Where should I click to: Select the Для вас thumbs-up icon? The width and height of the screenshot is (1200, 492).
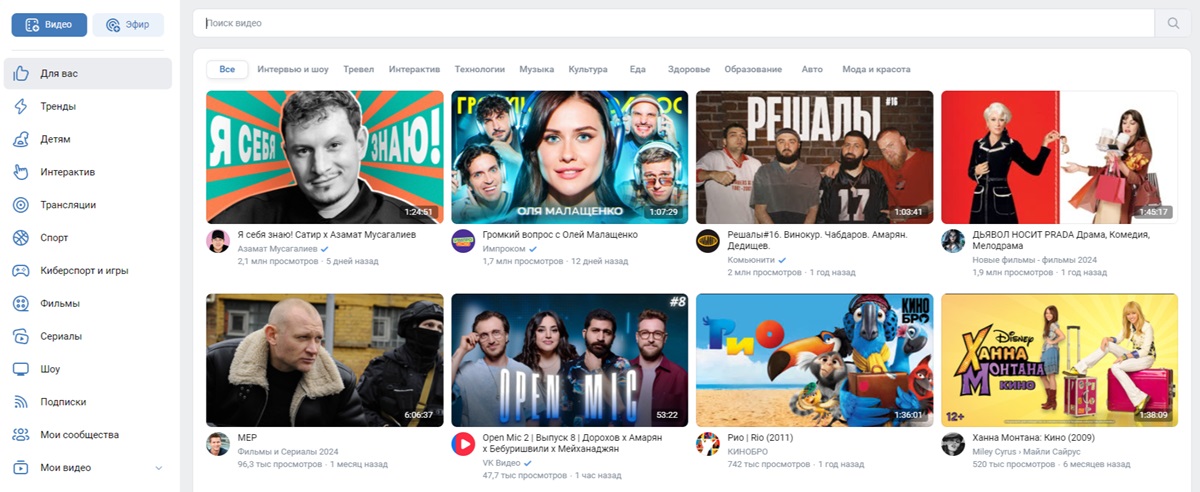click(x=20, y=74)
